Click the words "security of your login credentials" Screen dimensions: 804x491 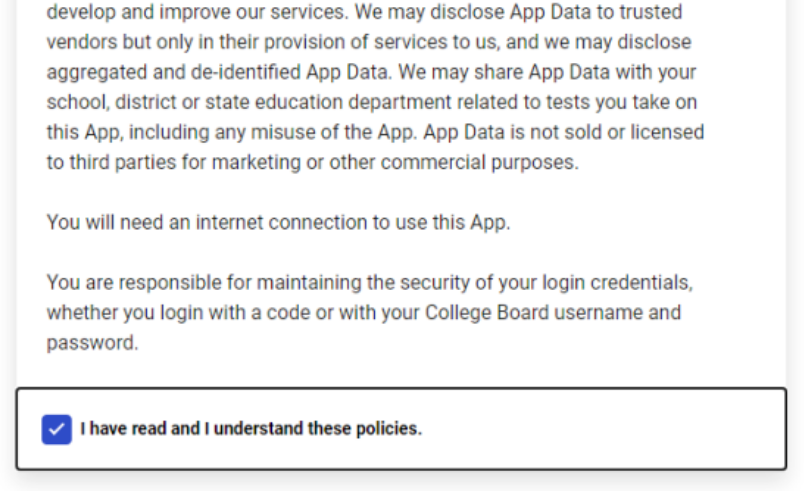(554, 283)
